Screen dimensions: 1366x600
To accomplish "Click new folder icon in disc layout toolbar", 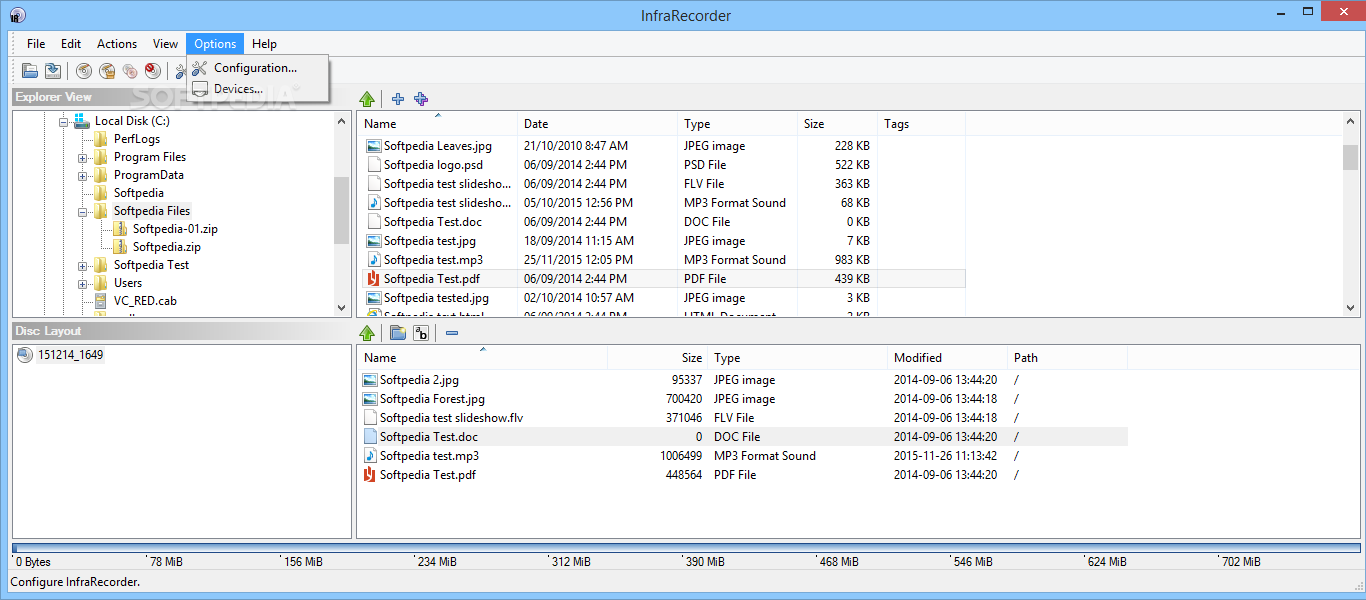I will tap(398, 332).
